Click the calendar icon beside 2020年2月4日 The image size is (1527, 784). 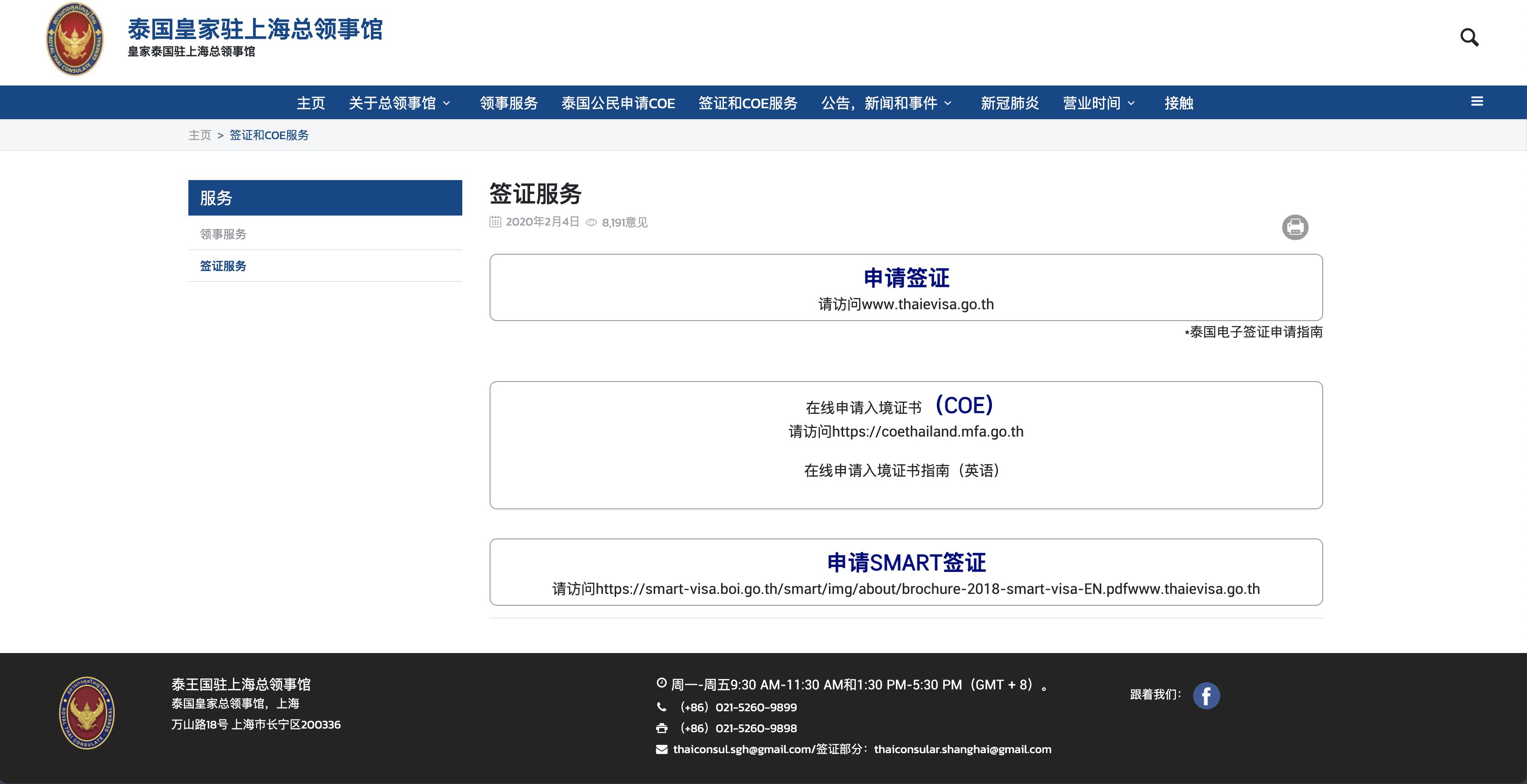point(495,221)
